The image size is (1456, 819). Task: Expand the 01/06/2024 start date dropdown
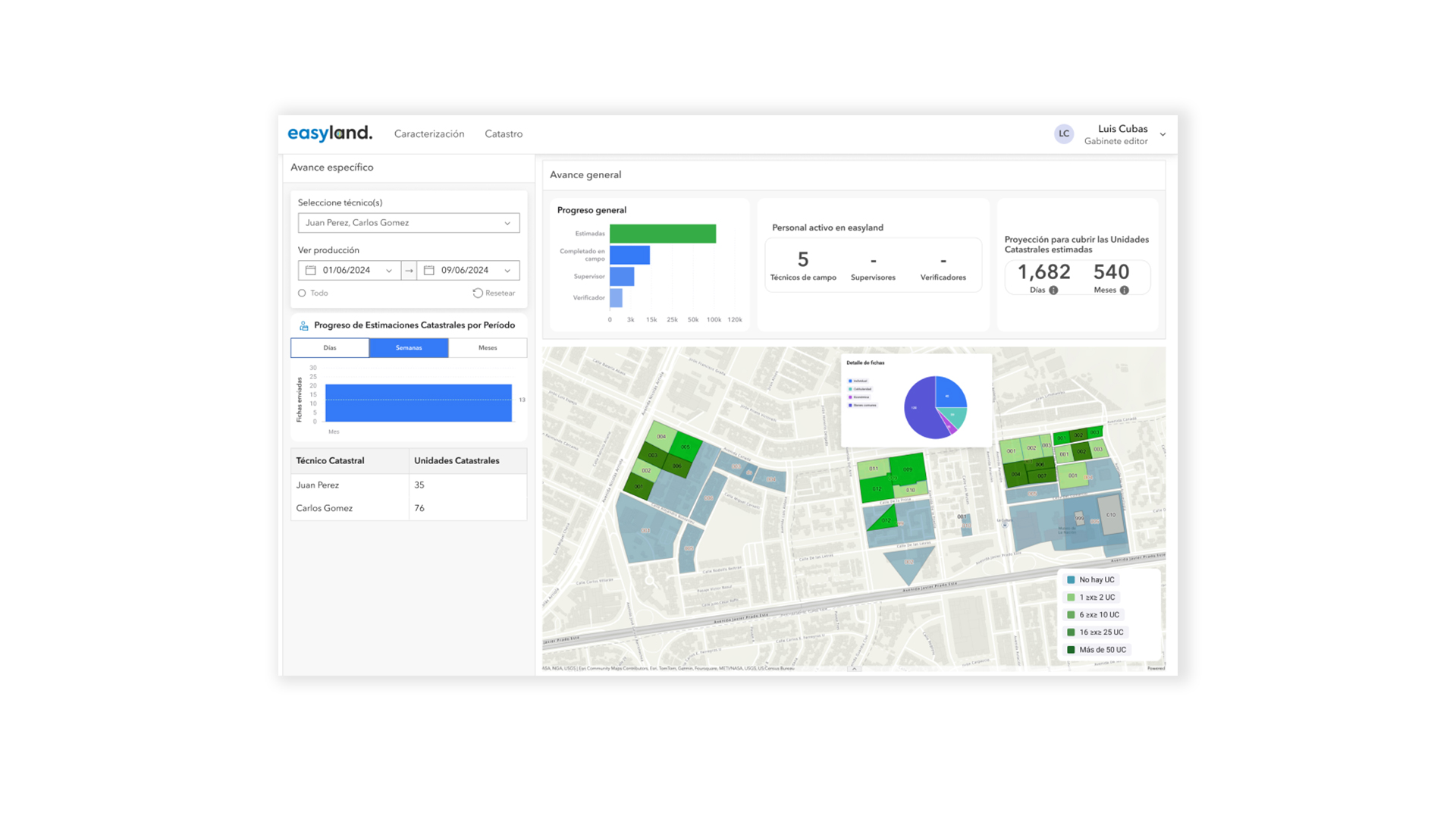tap(389, 271)
